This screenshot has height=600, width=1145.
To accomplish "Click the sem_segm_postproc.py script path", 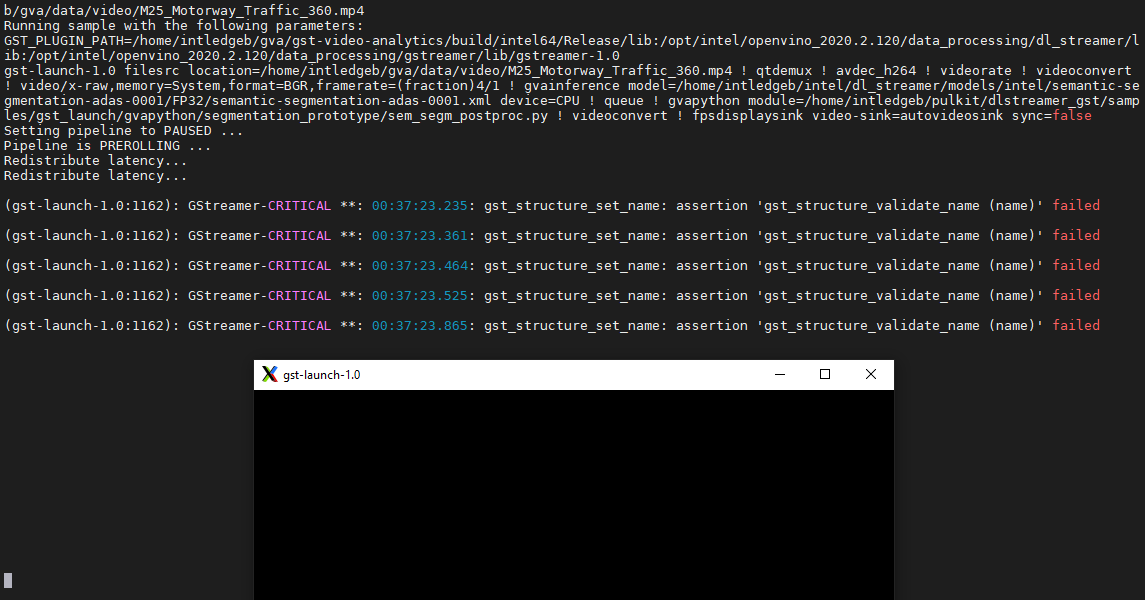I will 460,115.
